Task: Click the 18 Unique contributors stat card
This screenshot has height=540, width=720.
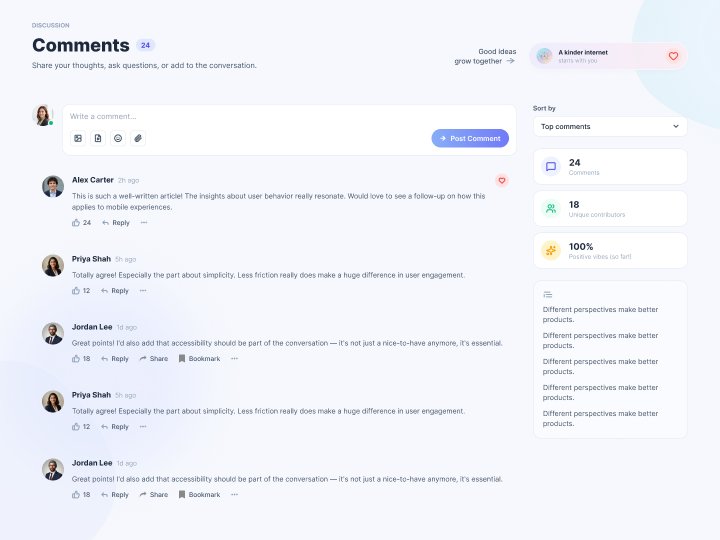Action: (610, 208)
